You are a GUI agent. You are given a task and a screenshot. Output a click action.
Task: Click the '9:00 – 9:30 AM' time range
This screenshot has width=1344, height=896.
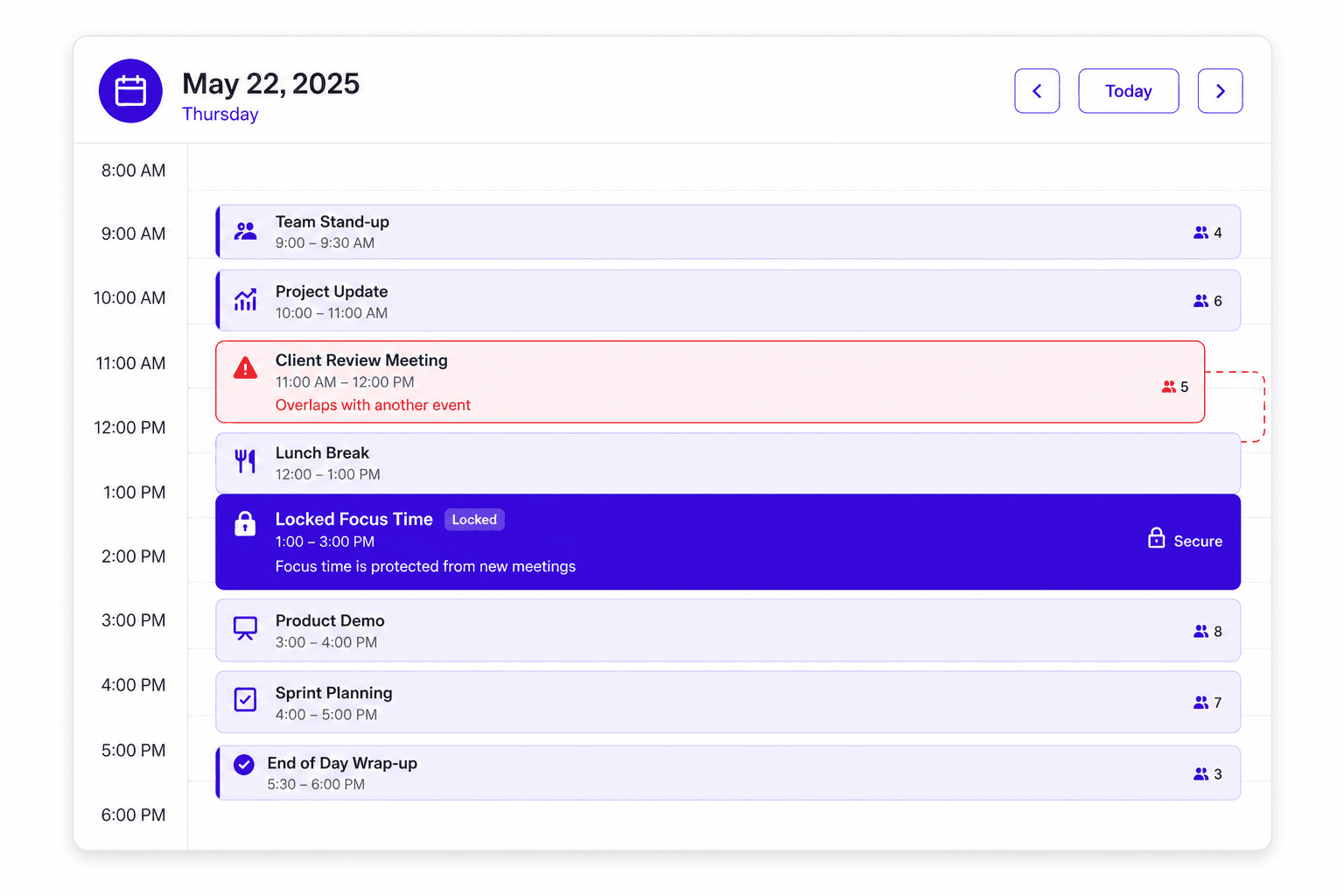(325, 243)
